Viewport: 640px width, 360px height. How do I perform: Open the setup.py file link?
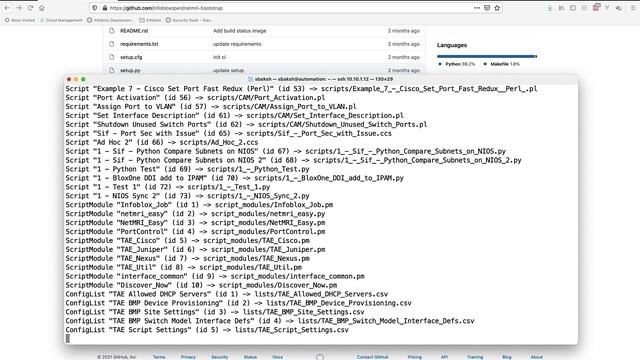[x=130, y=70]
